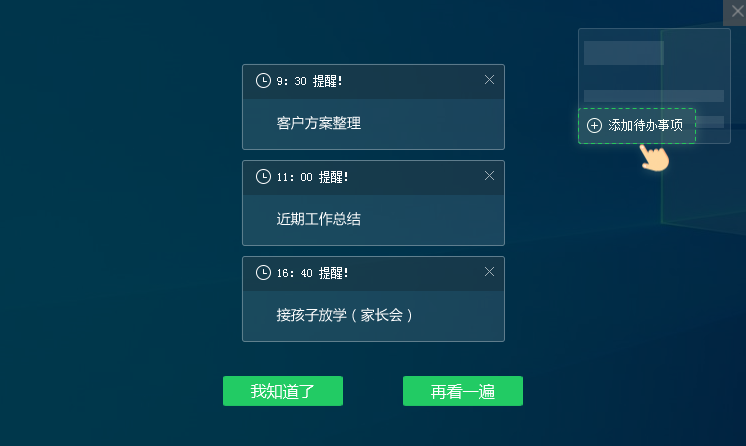Select the 客户方案整理 reminder text
746x446 pixels.
coord(319,124)
